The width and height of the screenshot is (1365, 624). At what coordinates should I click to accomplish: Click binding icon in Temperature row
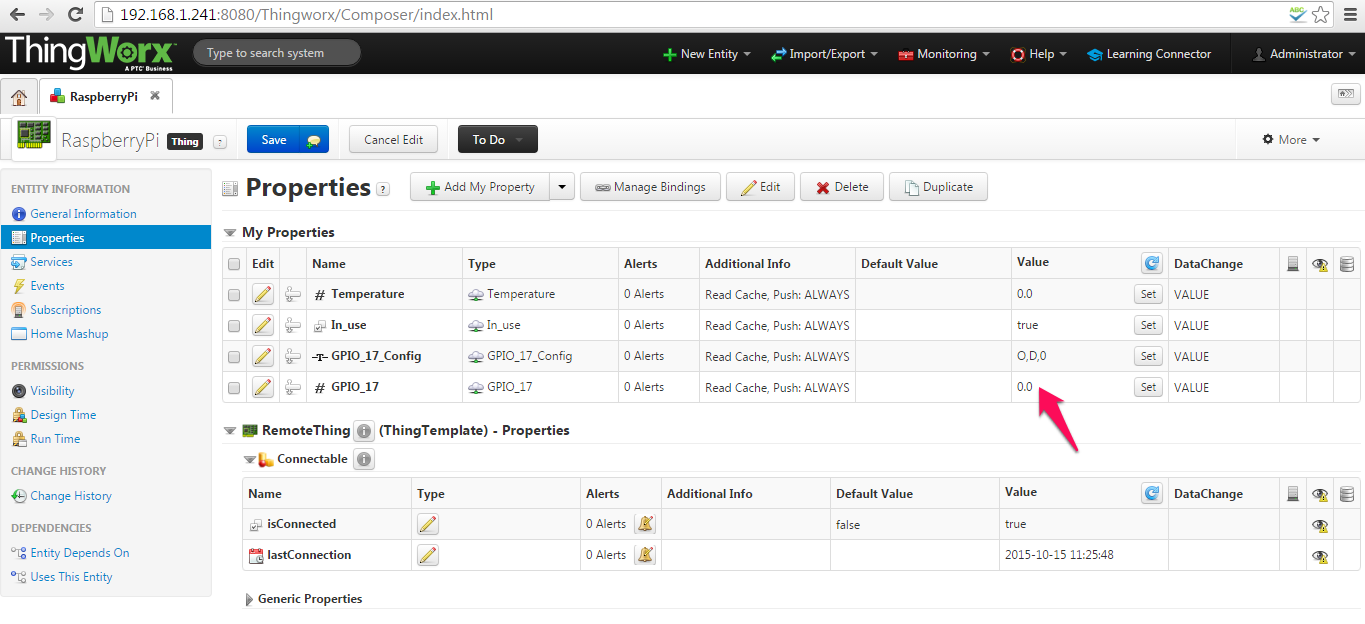[x=293, y=294]
